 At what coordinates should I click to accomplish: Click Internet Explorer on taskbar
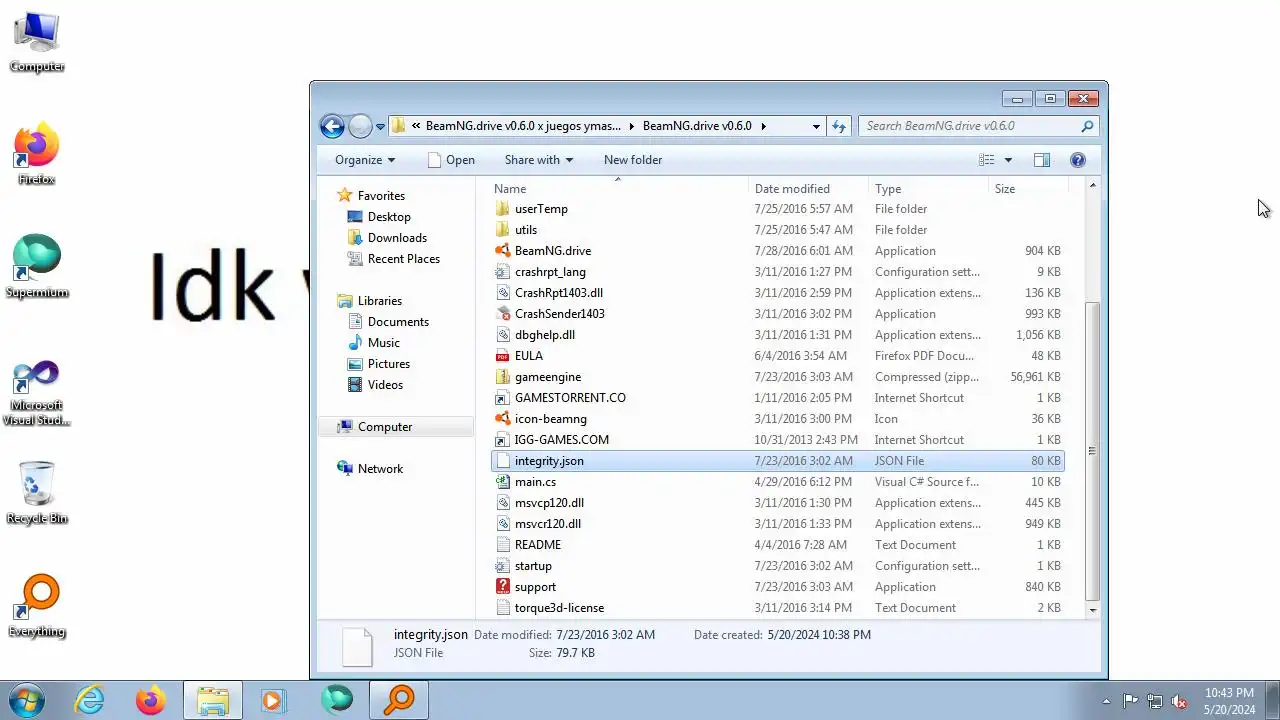point(90,700)
